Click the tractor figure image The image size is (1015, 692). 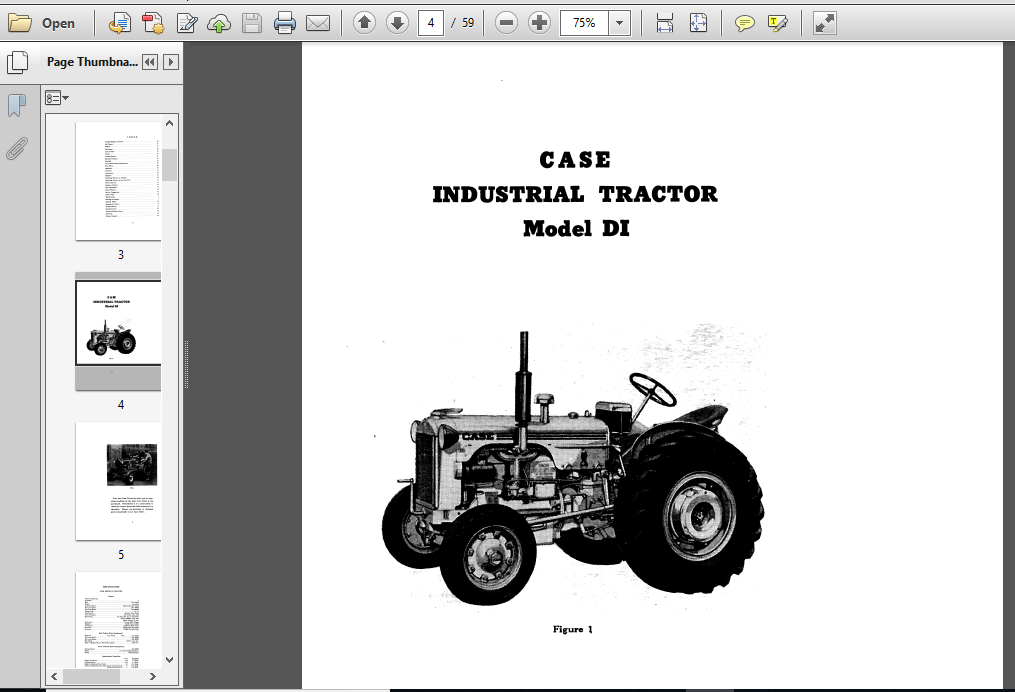(x=572, y=469)
